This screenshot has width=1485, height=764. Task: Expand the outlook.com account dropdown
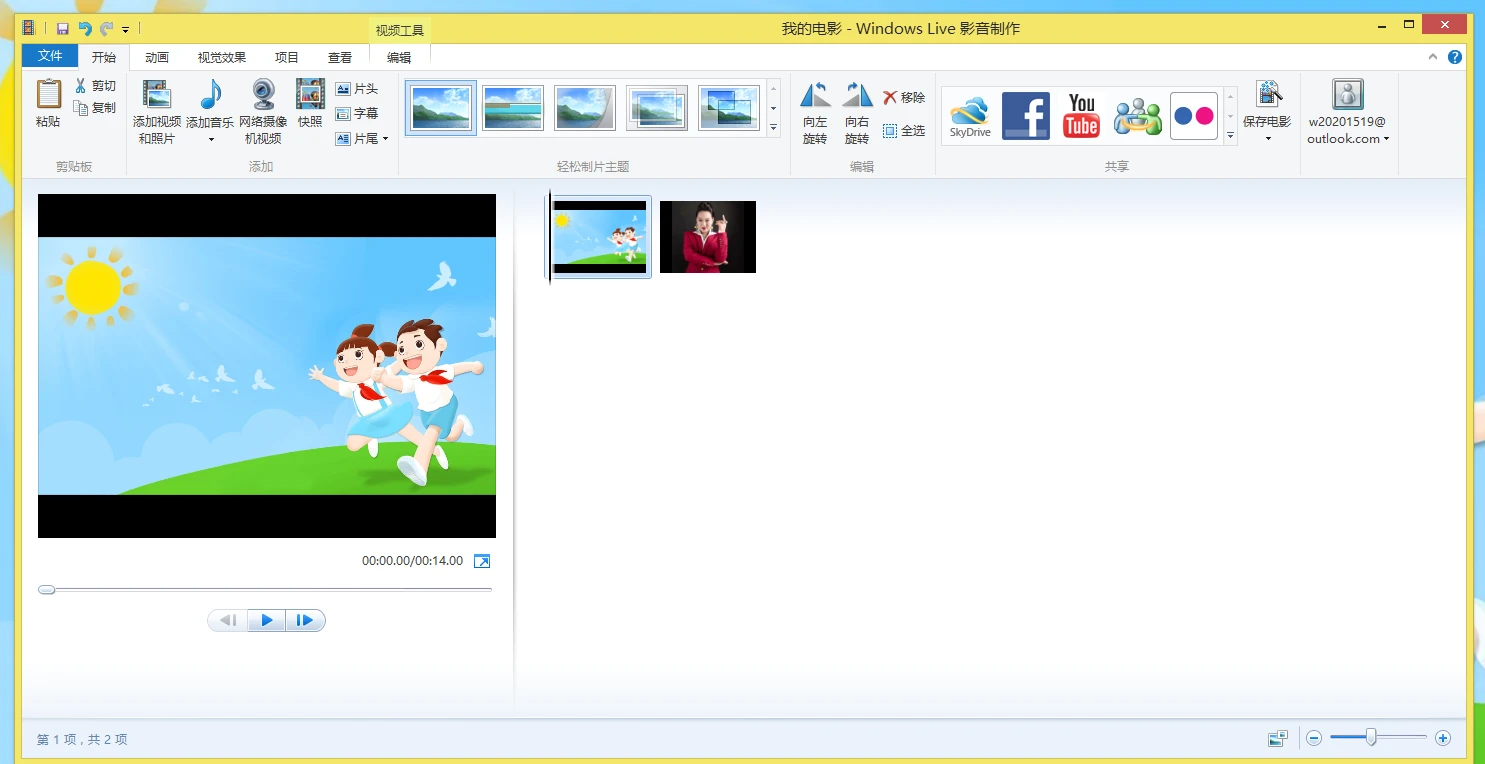pyautogui.click(x=1386, y=140)
